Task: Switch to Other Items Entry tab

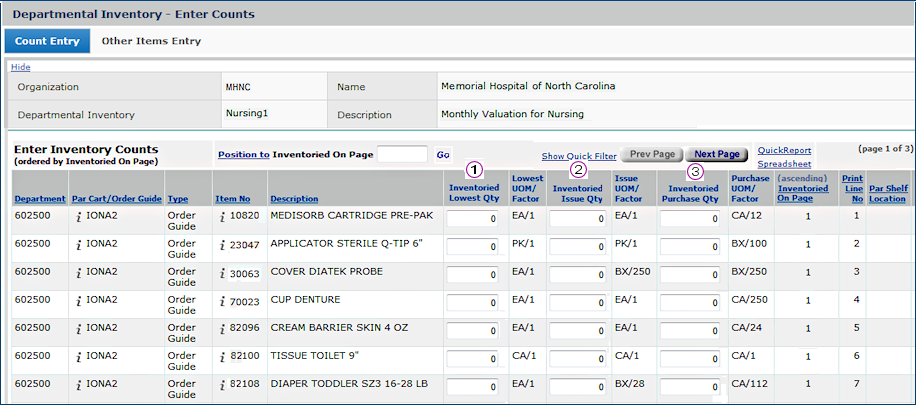Action: 151,41
